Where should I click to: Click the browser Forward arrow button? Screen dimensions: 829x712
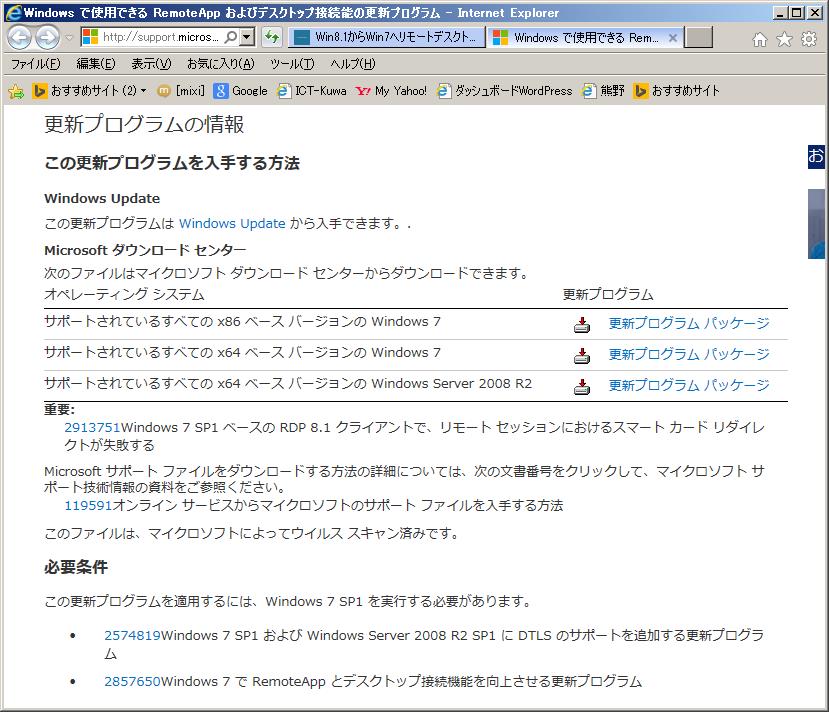(x=48, y=38)
